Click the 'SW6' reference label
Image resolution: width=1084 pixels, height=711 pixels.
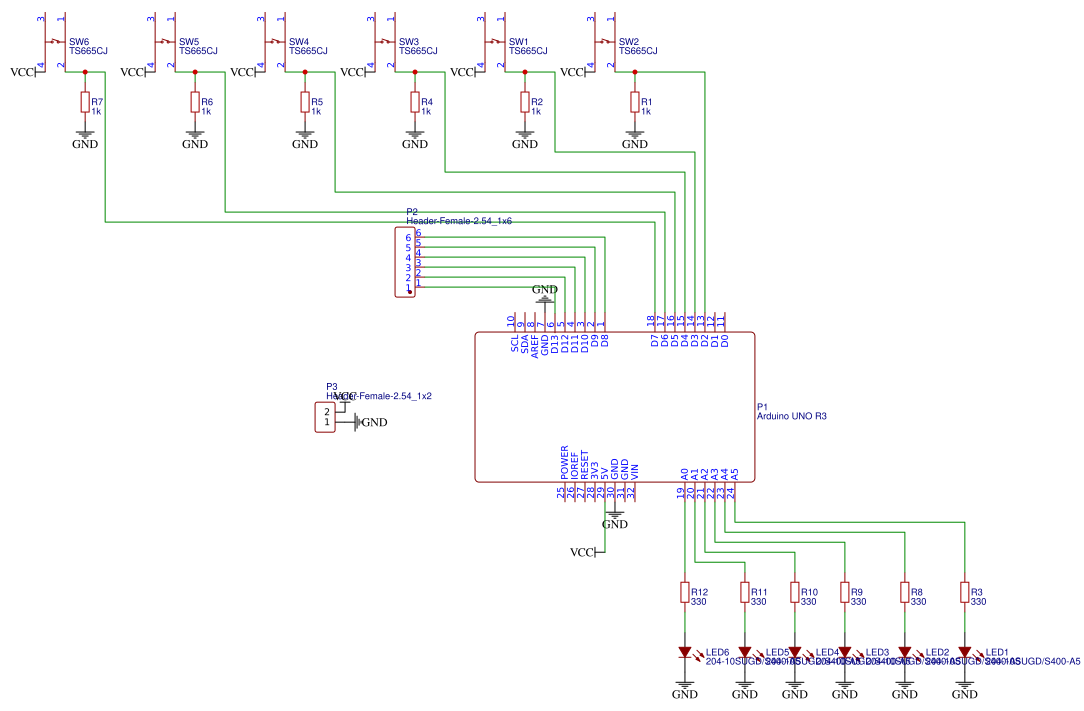coord(79,41)
